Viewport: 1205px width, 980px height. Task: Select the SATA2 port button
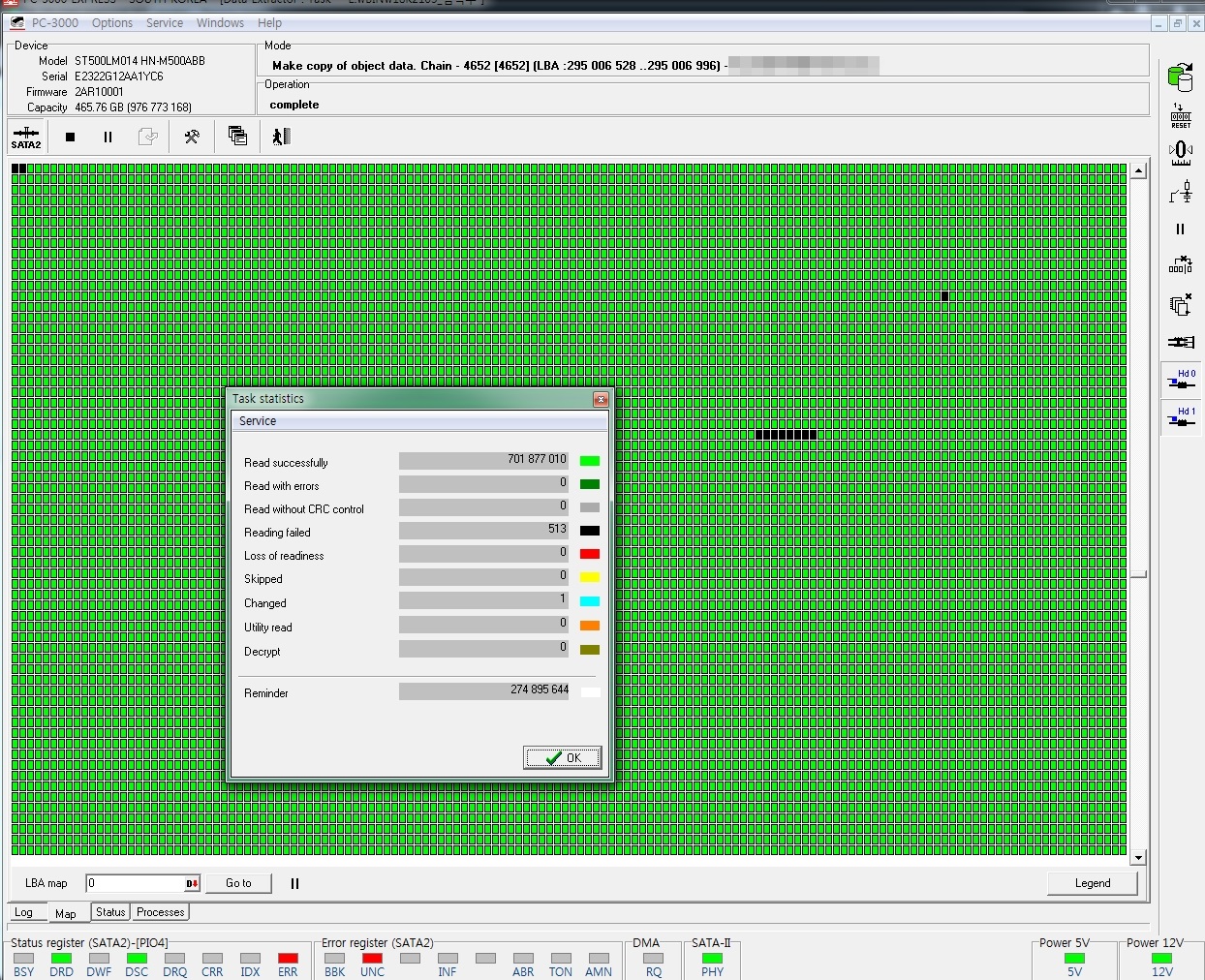(x=26, y=137)
